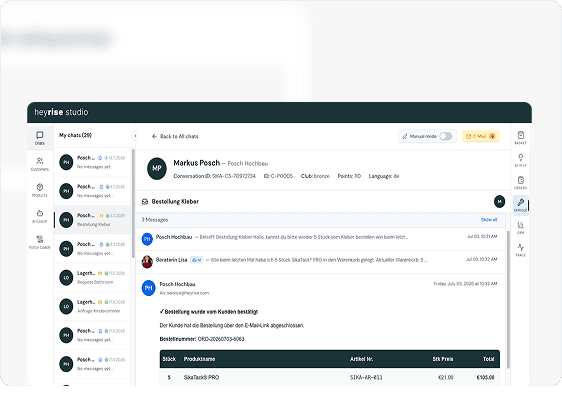This screenshot has height=403, width=562.
Task: Click the Points: 110 label
Action: [349, 176]
